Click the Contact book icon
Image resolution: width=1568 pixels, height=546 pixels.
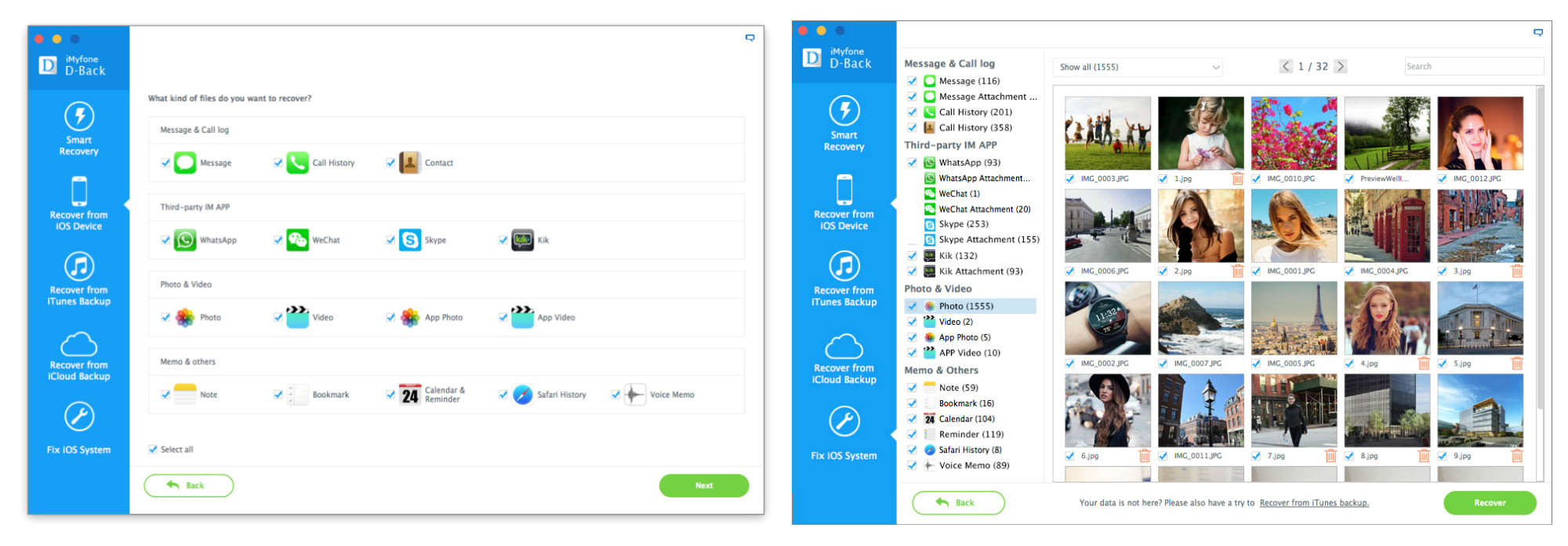[x=410, y=162]
